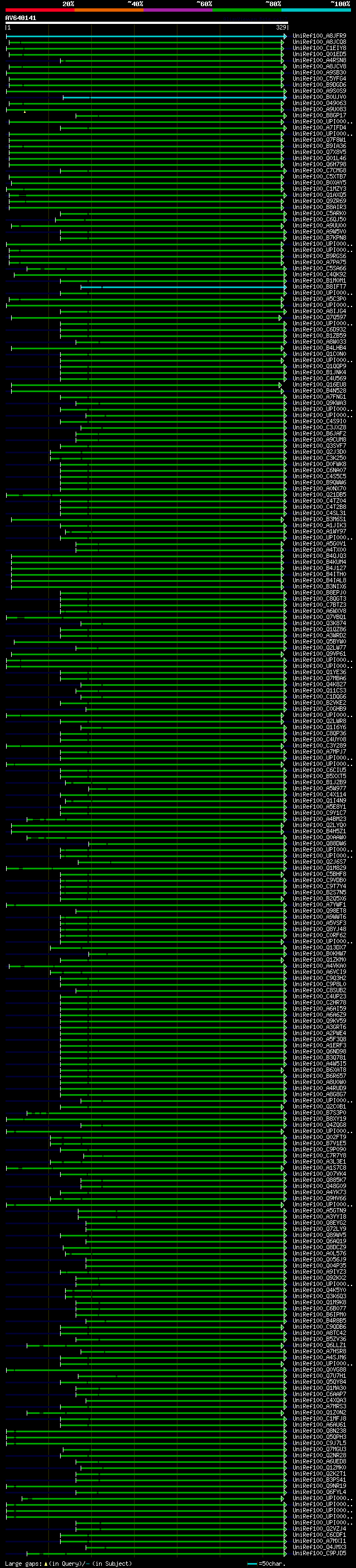Click hit label UniRef100_C5YFG4
Image resolution: width=356 pixels, height=1568 pixels.
(x=319, y=78)
